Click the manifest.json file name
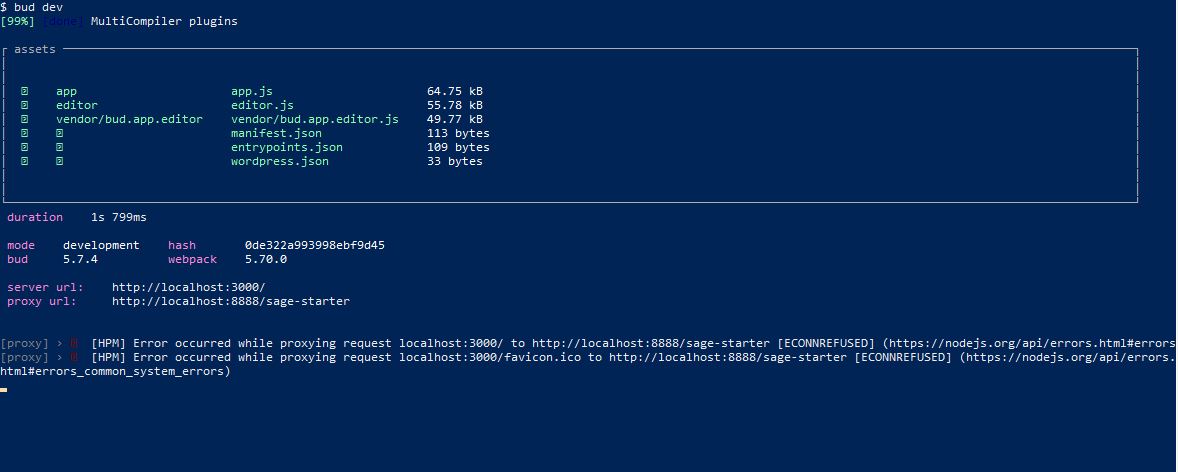The width and height of the screenshot is (1178, 472). [276, 133]
